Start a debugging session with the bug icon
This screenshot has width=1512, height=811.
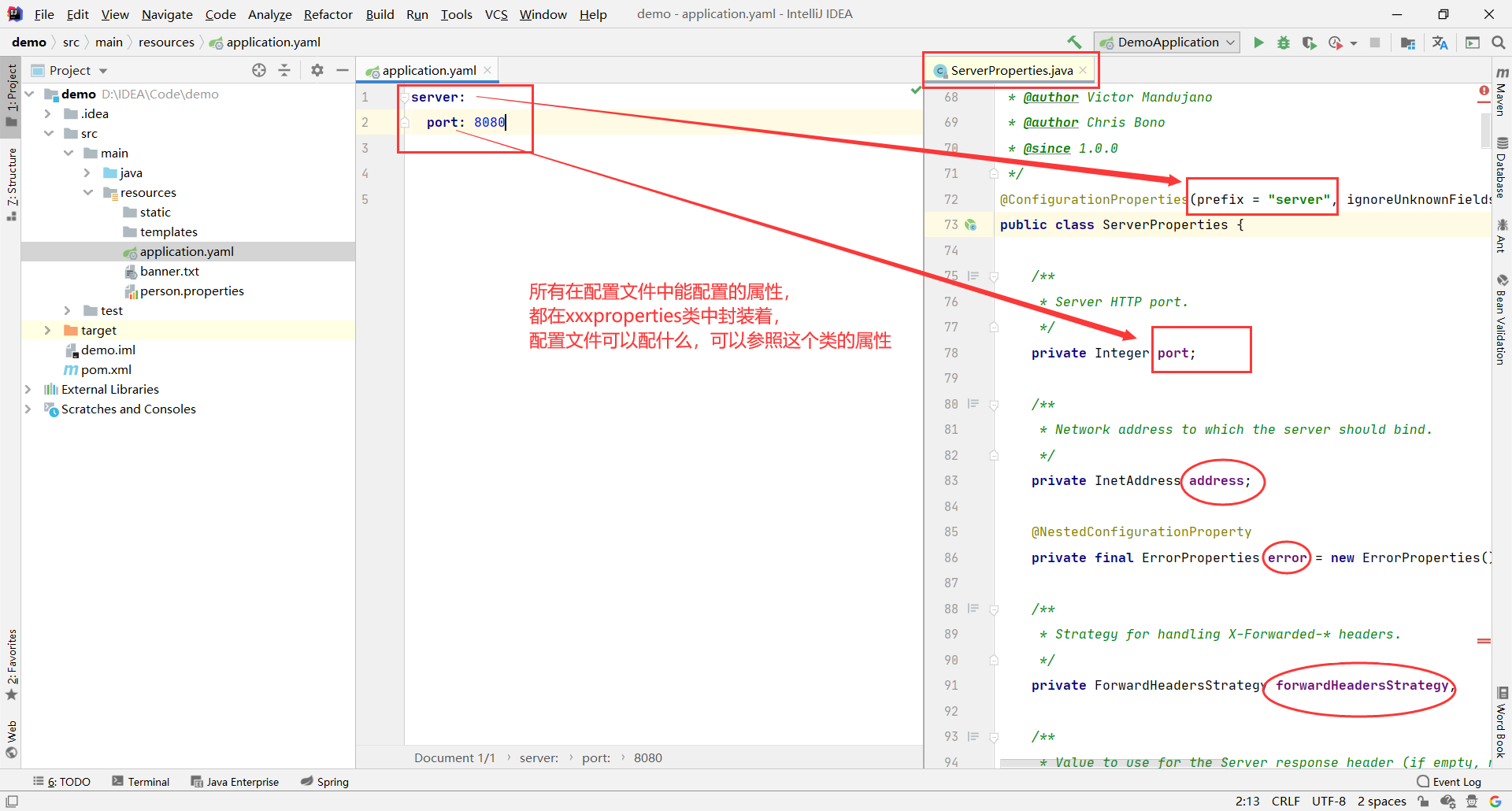tap(1284, 43)
